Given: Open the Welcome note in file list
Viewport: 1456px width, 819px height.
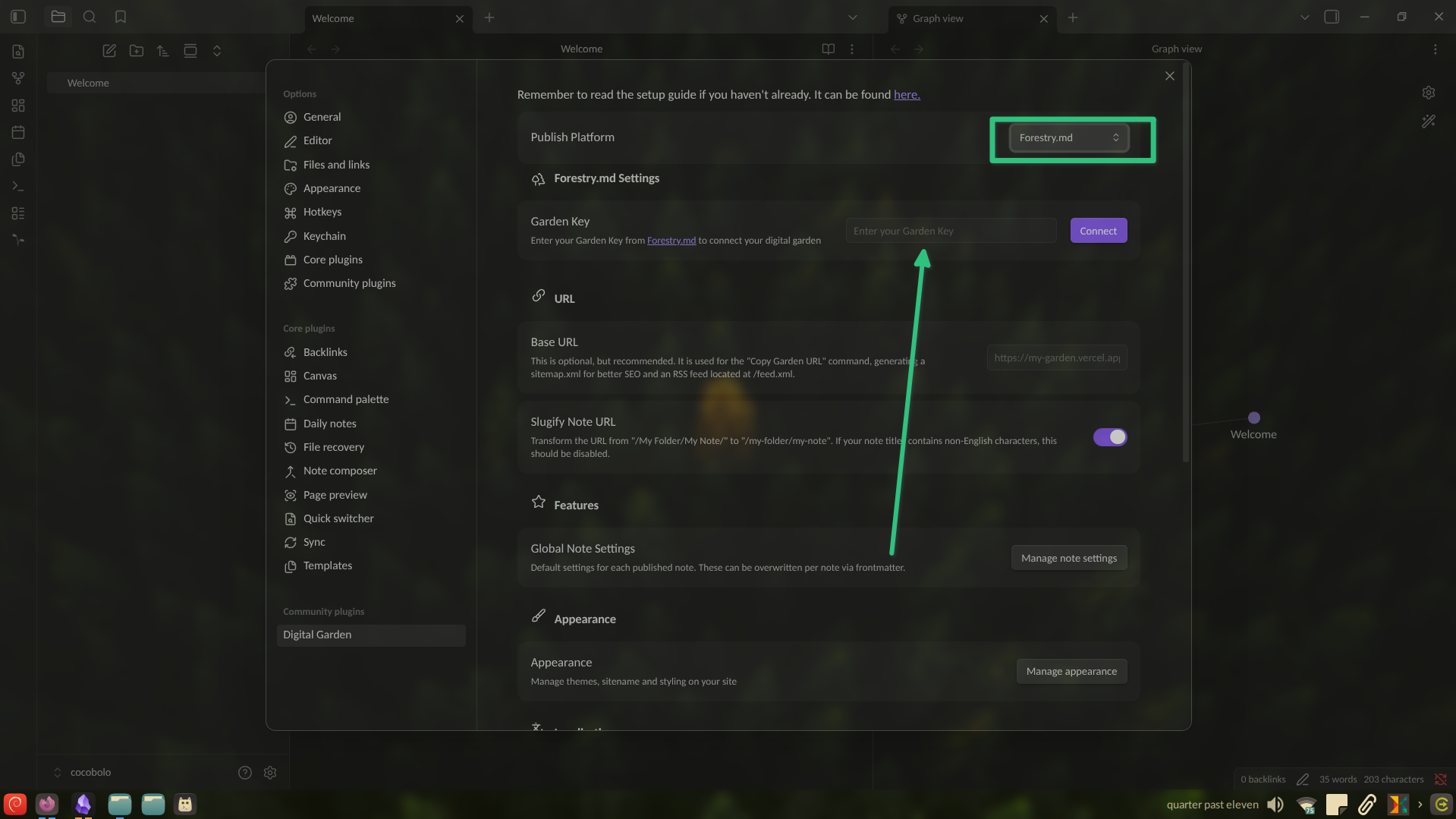Looking at the screenshot, I should [156, 83].
